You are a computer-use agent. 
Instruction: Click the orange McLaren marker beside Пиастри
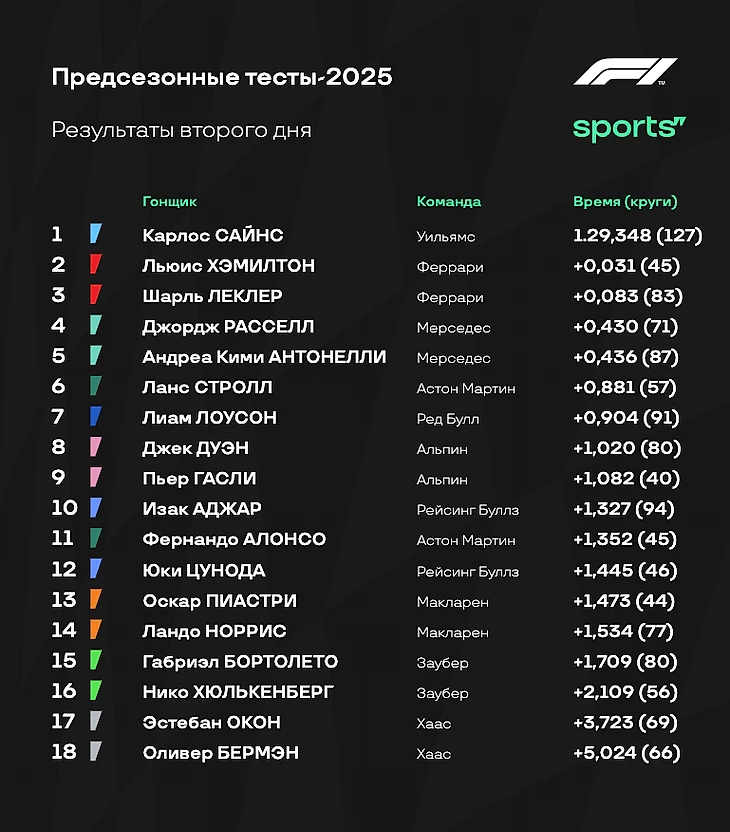click(x=95, y=599)
